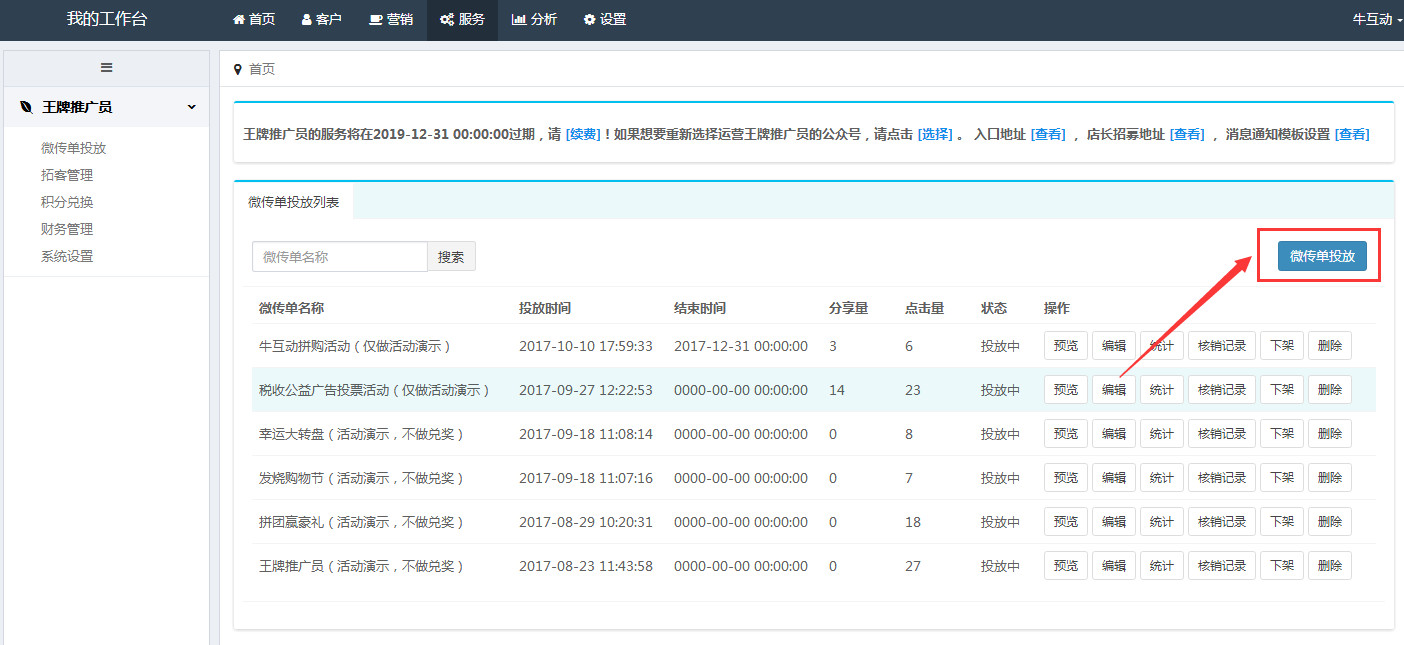Click the blue 微传单投放 button
This screenshot has height=645, width=1404.
coord(1321,256)
